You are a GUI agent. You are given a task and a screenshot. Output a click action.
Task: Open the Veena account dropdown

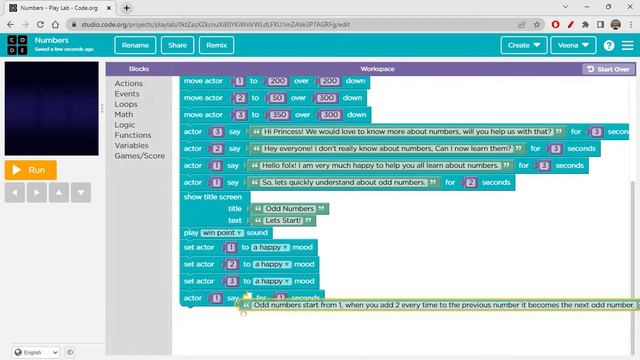tap(573, 45)
